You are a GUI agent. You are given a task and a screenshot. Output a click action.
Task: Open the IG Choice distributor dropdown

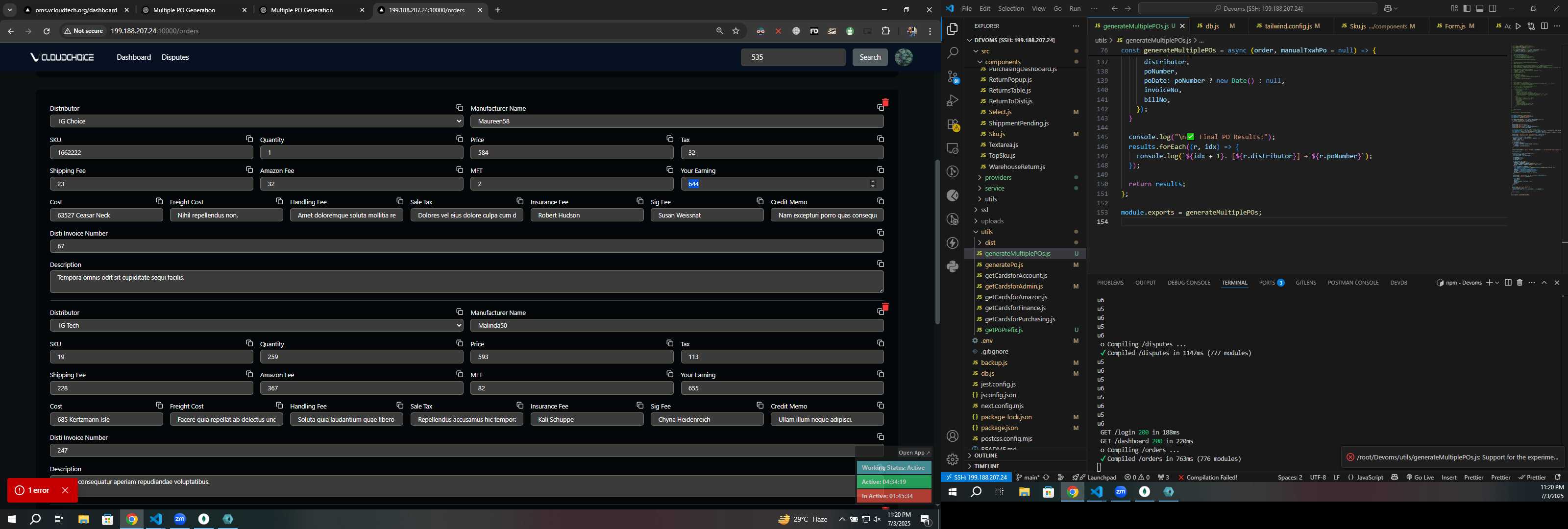256,121
